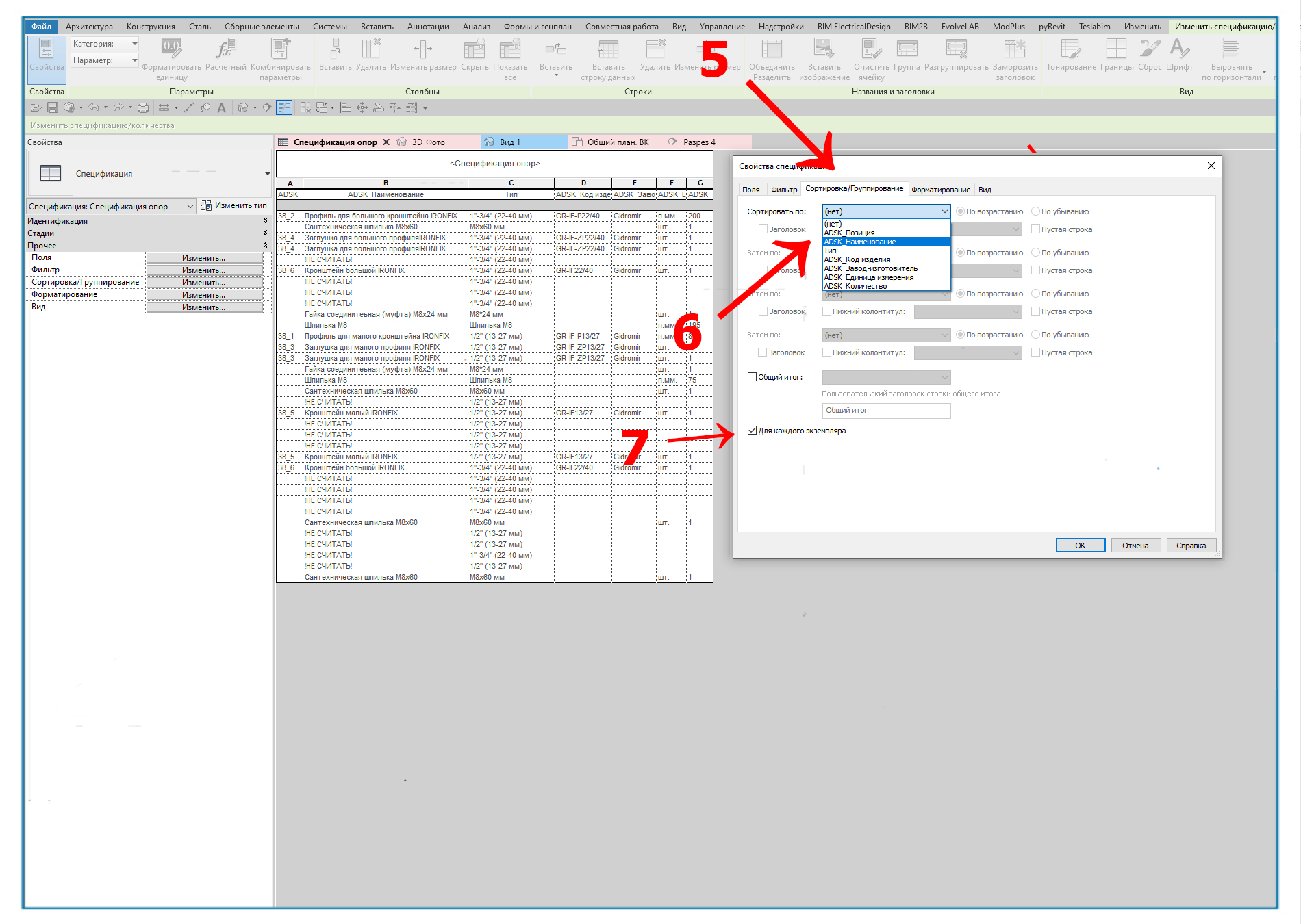Open the 'Сортировать по' combo box

[x=886, y=211]
